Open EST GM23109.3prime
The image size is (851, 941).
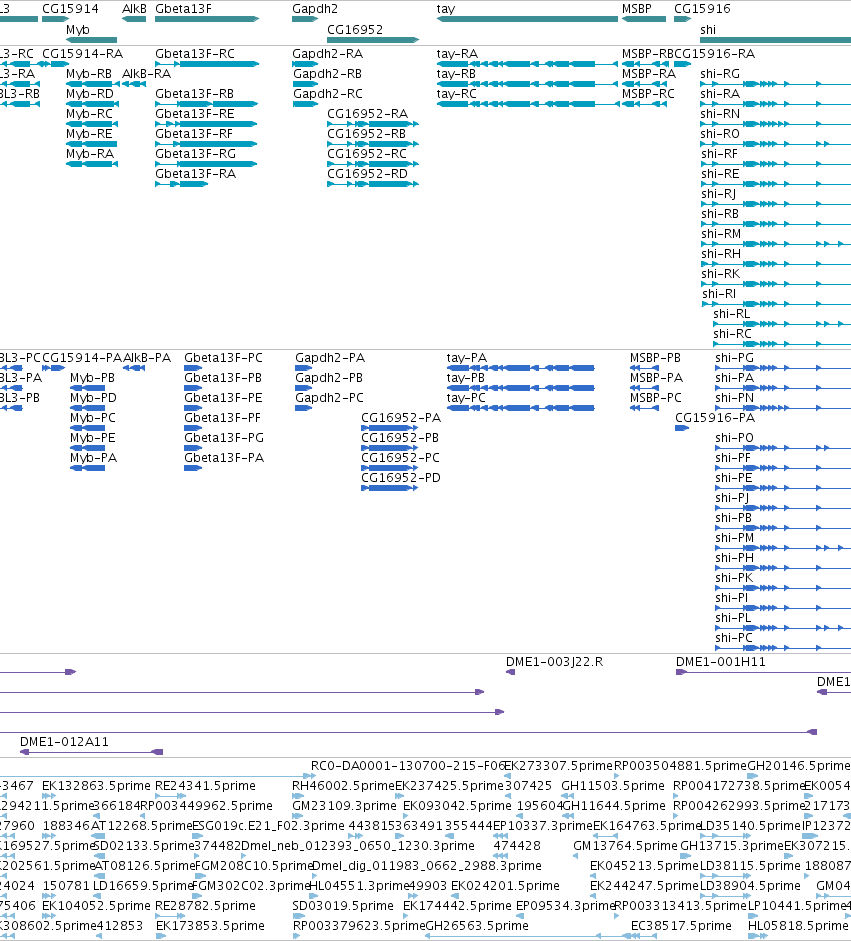(x=343, y=805)
